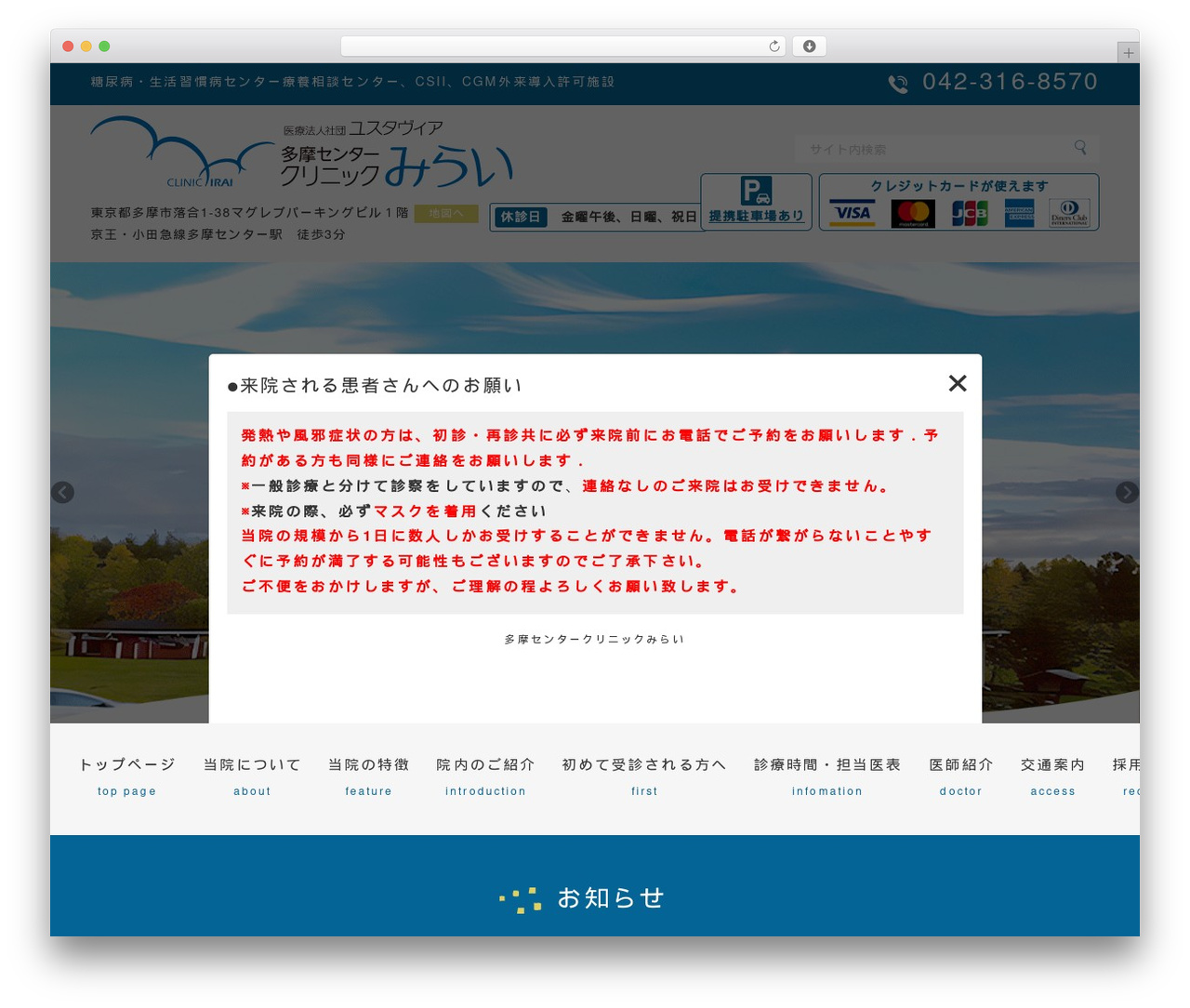Click the VISA card logo
Image resolution: width=1190 pixels, height=1008 pixels.
click(x=852, y=213)
